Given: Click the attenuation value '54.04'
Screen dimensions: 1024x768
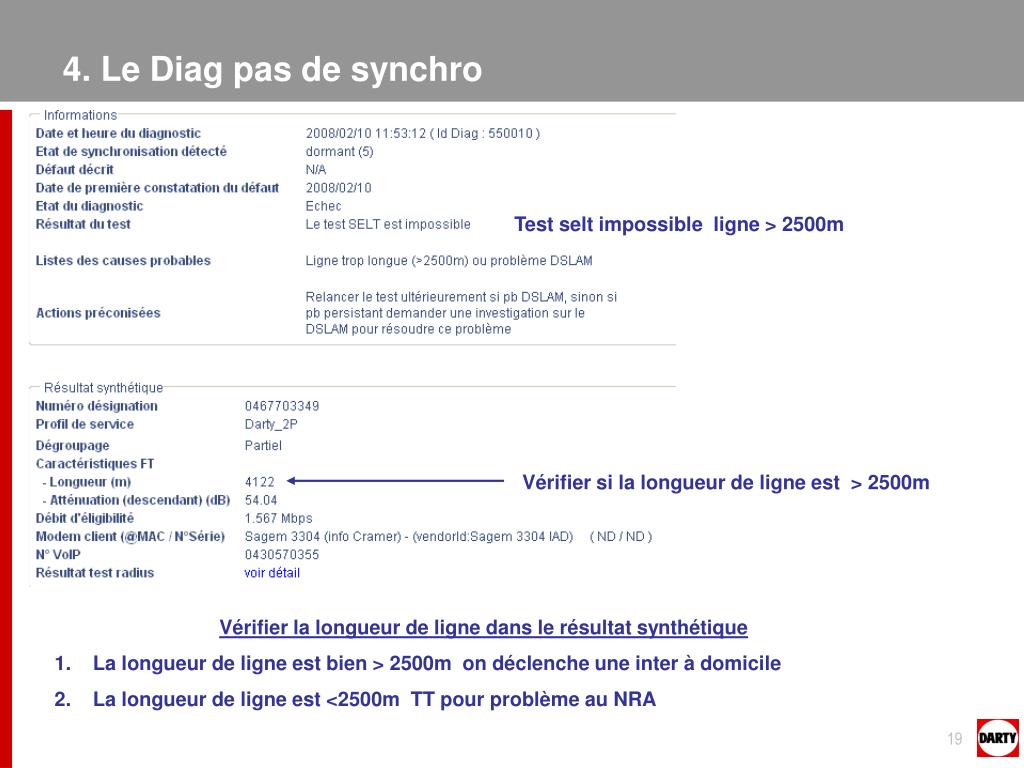Looking at the screenshot, I should (x=261, y=500).
